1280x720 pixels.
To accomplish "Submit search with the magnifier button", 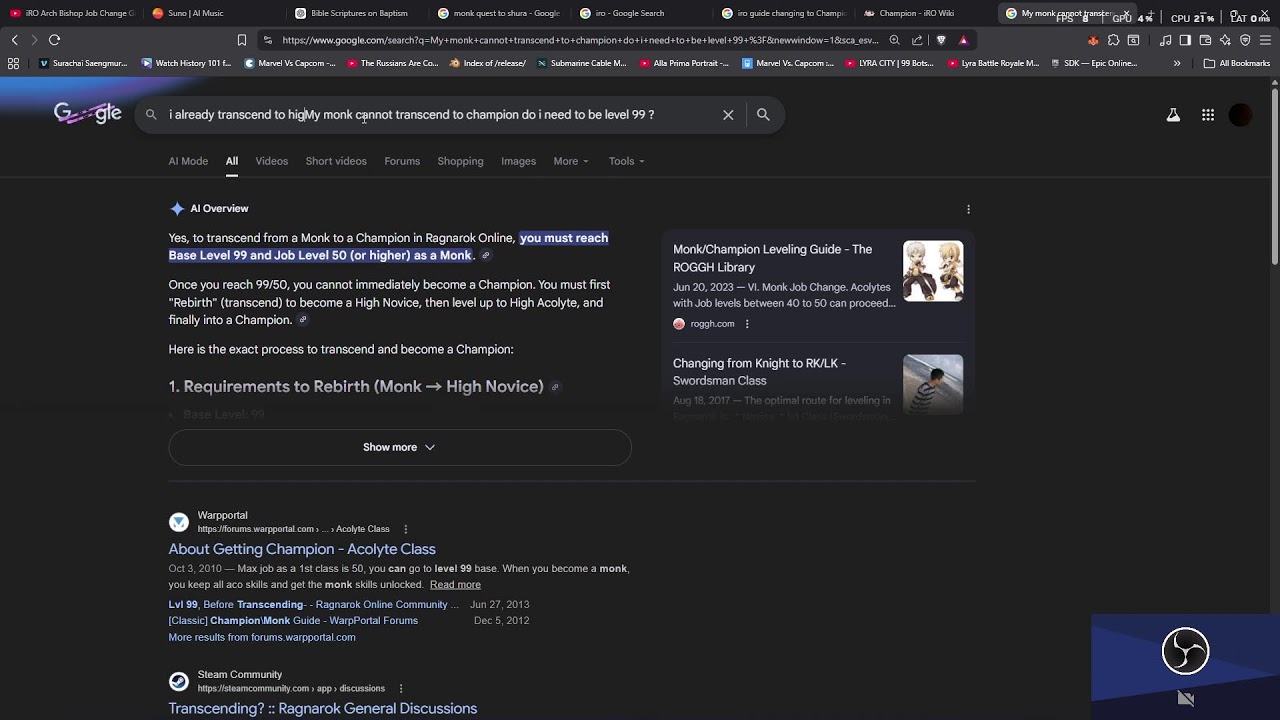I will pos(763,115).
